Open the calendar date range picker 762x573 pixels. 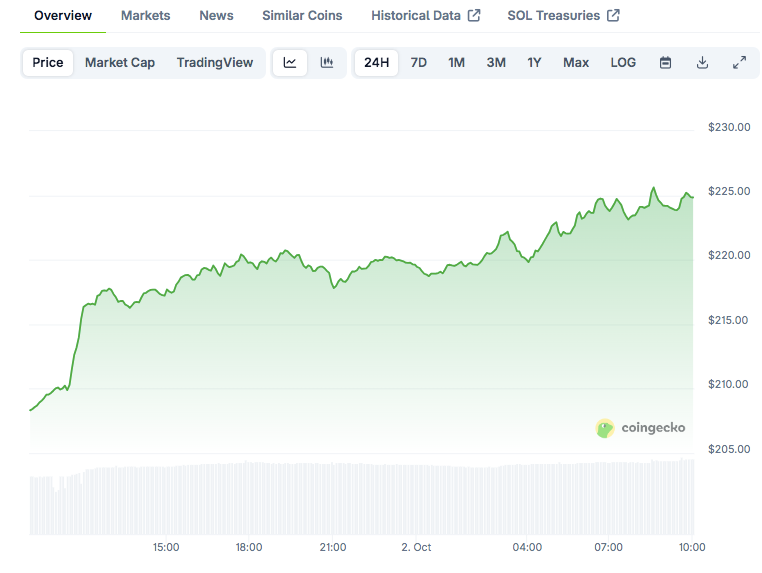665,62
